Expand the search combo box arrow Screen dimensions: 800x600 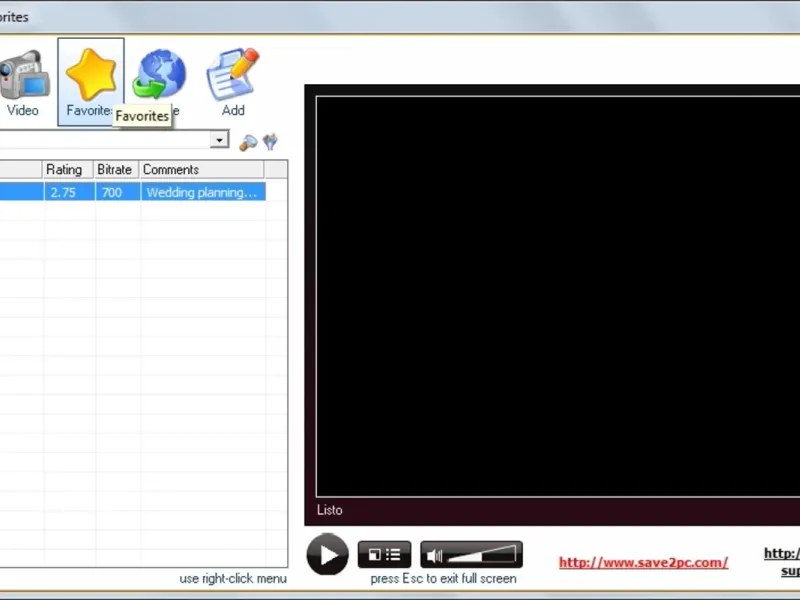(x=219, y=140)
